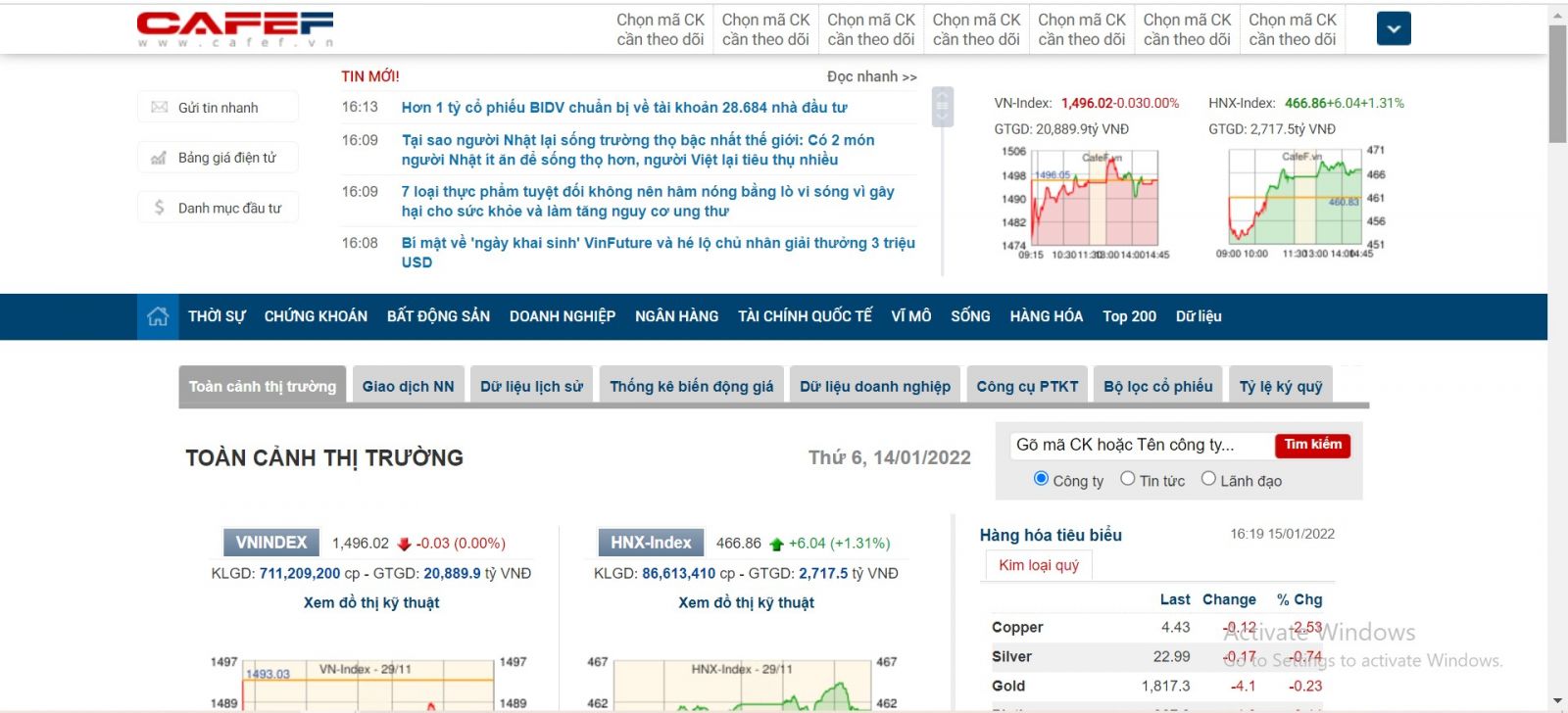Viewport: 1568px width, 713px height.
Task: Switch to Thống kê biến động giá tab
Action: coord(692,387)
